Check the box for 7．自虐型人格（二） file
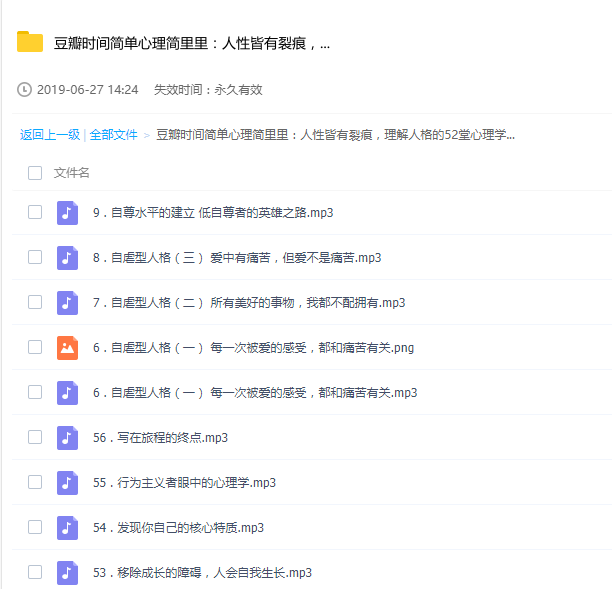612x589 pixels. [x=35, y=302]
